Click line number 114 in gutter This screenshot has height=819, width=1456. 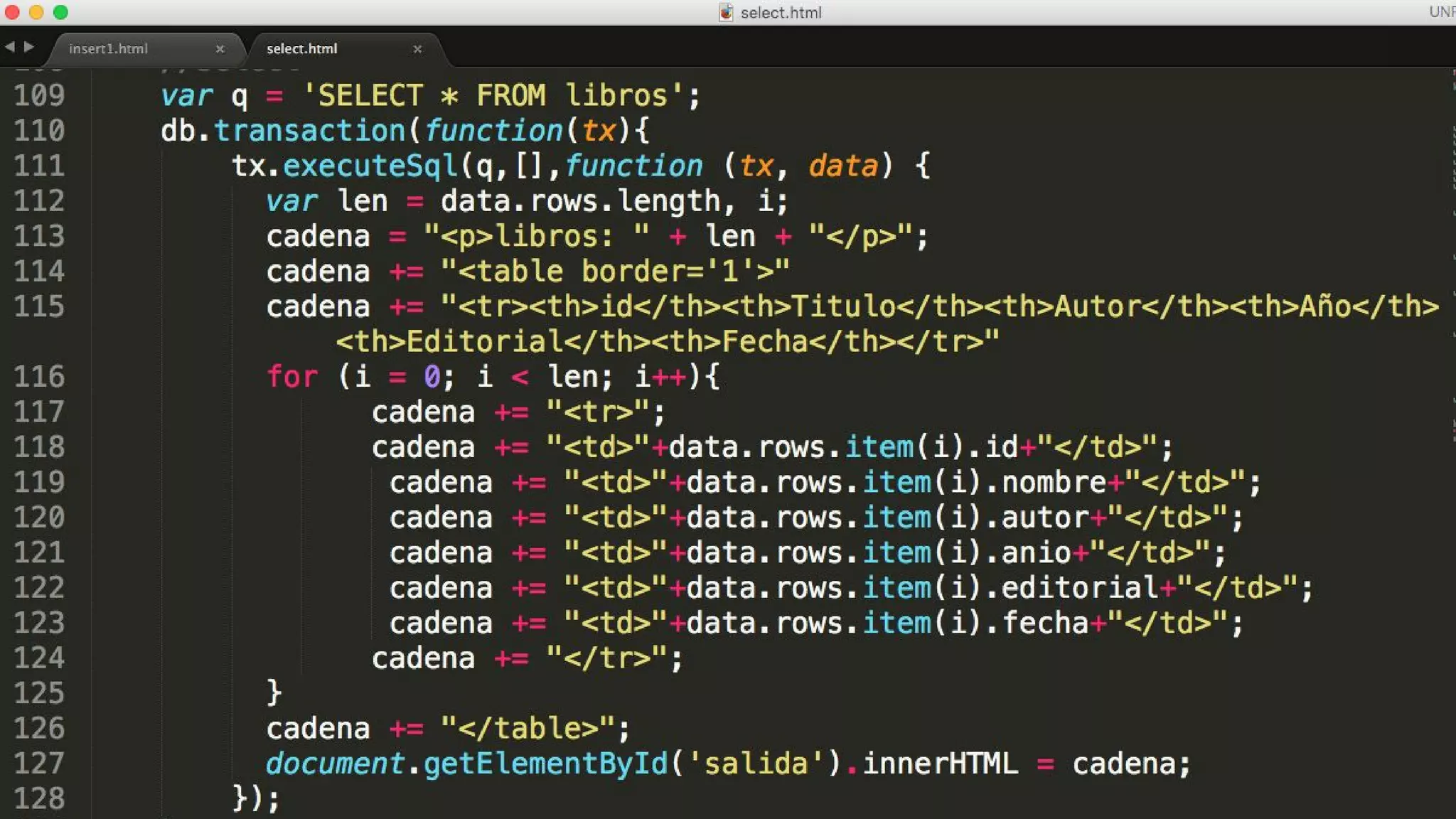pos(39,271)
